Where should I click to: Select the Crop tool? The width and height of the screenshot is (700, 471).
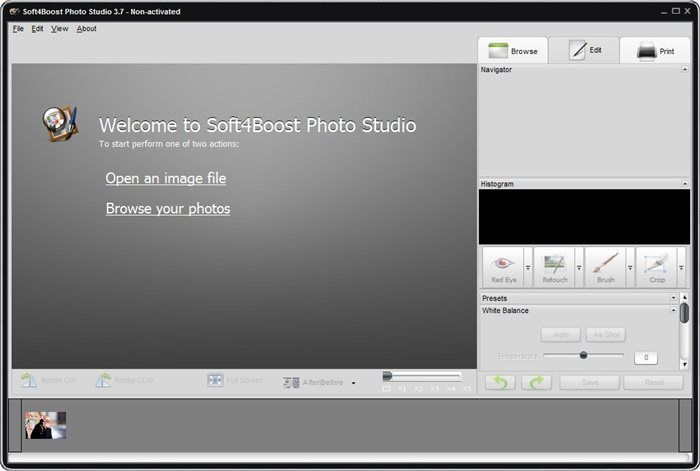657,267
